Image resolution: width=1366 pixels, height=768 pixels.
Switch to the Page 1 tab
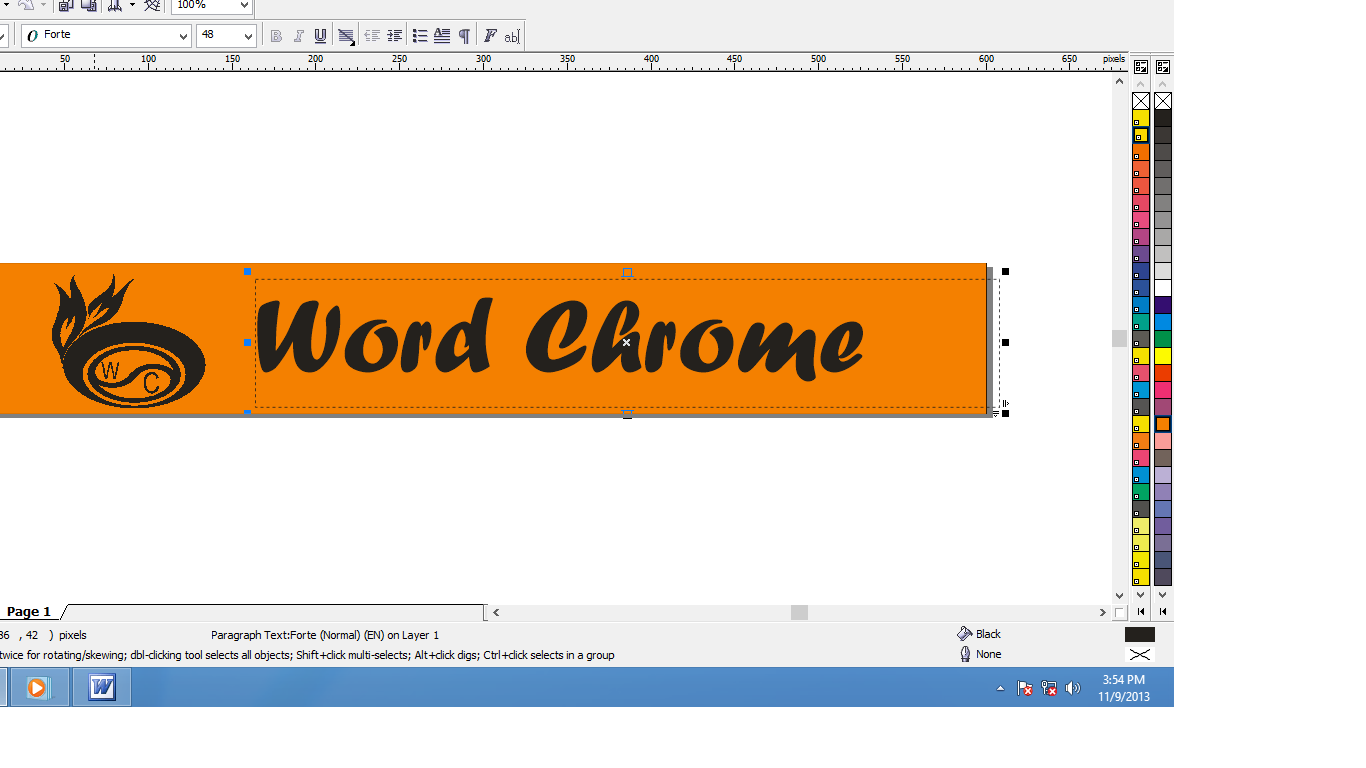(x=29, y=612)
